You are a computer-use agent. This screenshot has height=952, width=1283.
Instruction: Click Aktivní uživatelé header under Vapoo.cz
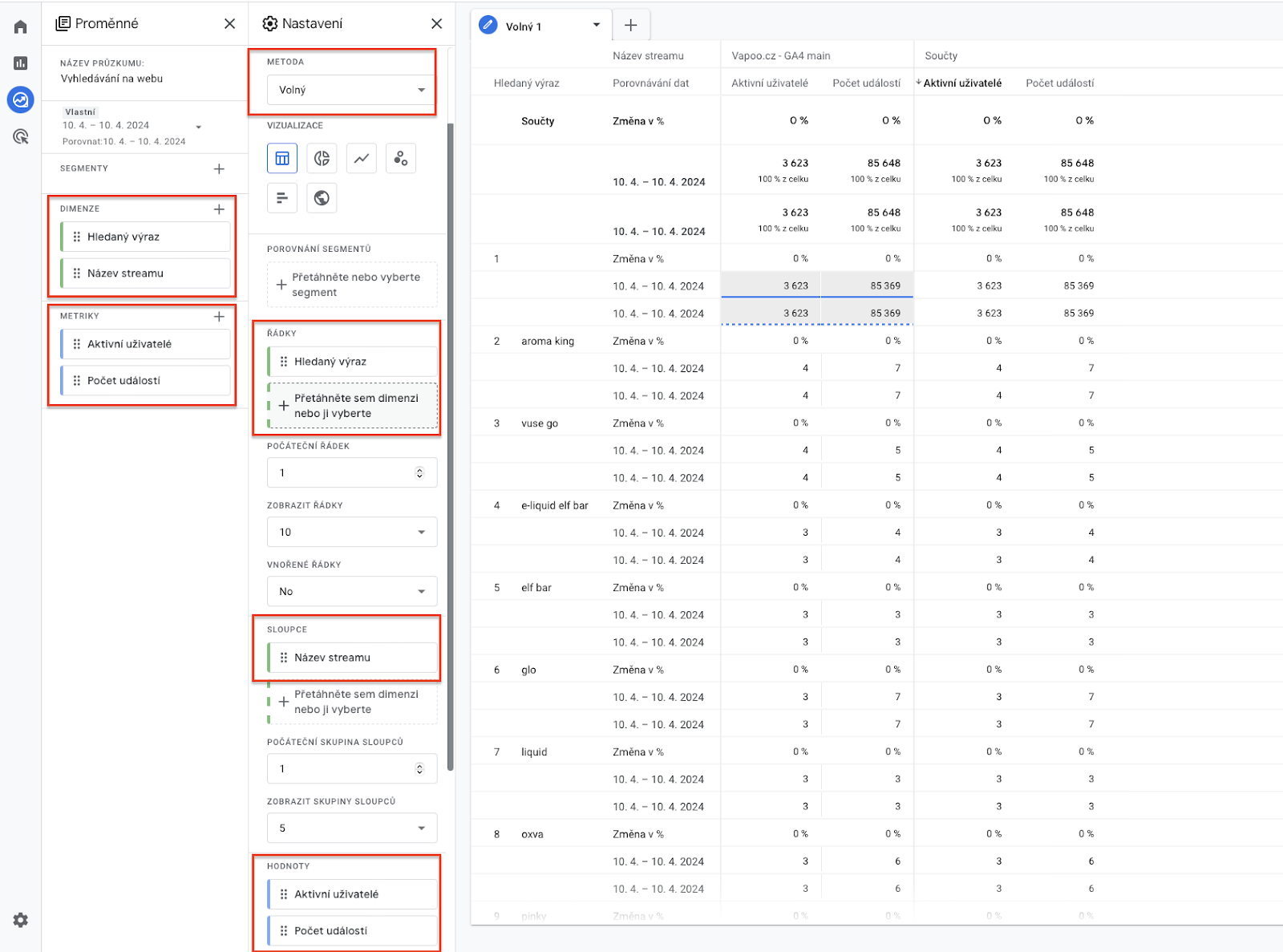pyautogui.click(x=770, y=83)
